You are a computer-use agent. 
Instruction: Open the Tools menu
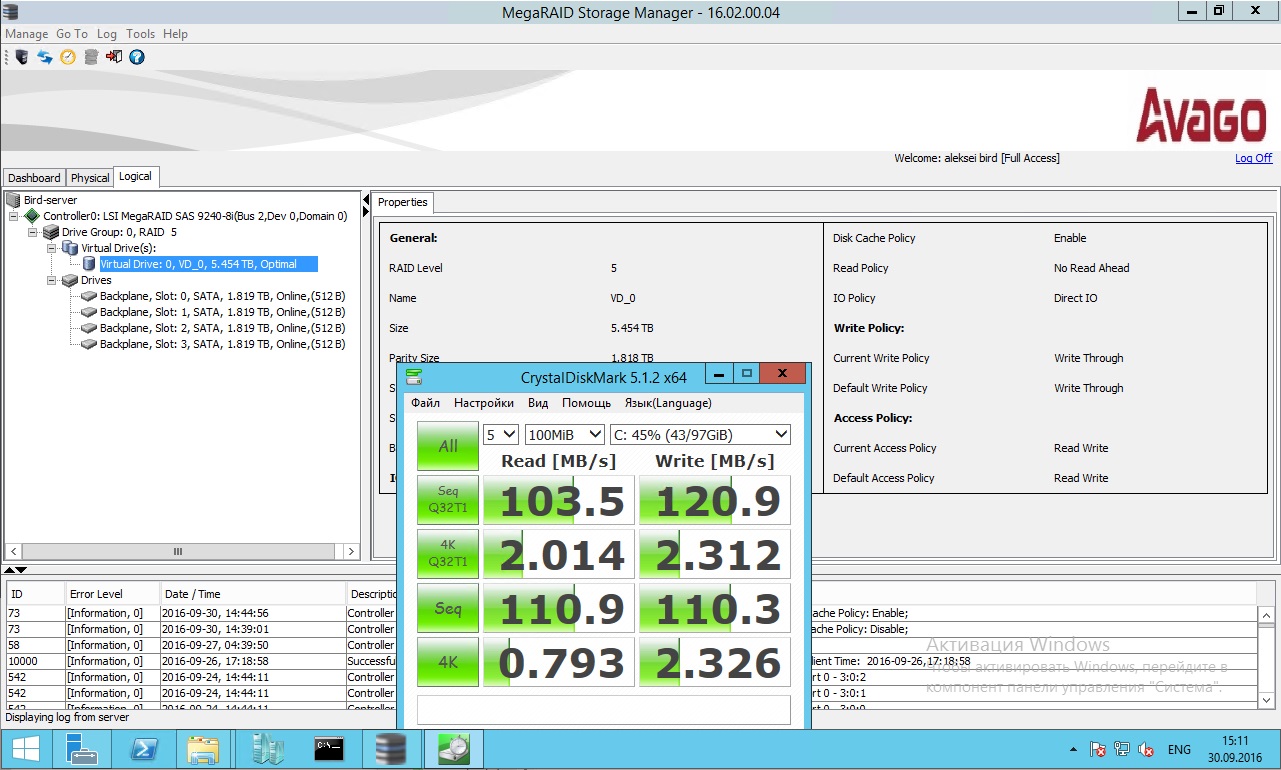(141, 33)
